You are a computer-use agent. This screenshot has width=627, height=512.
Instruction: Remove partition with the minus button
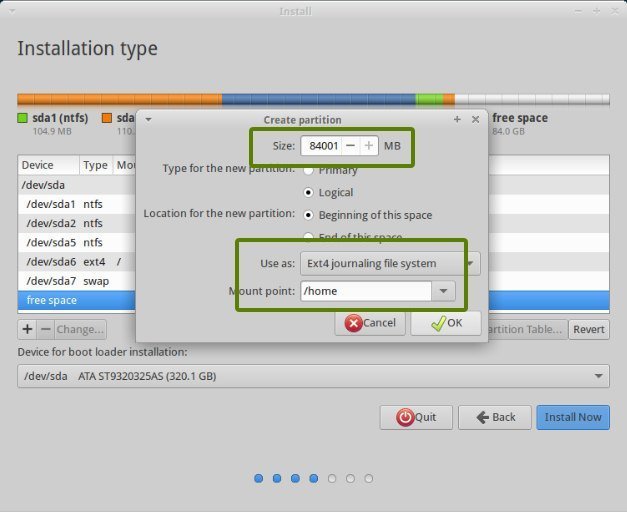[46, 329]
